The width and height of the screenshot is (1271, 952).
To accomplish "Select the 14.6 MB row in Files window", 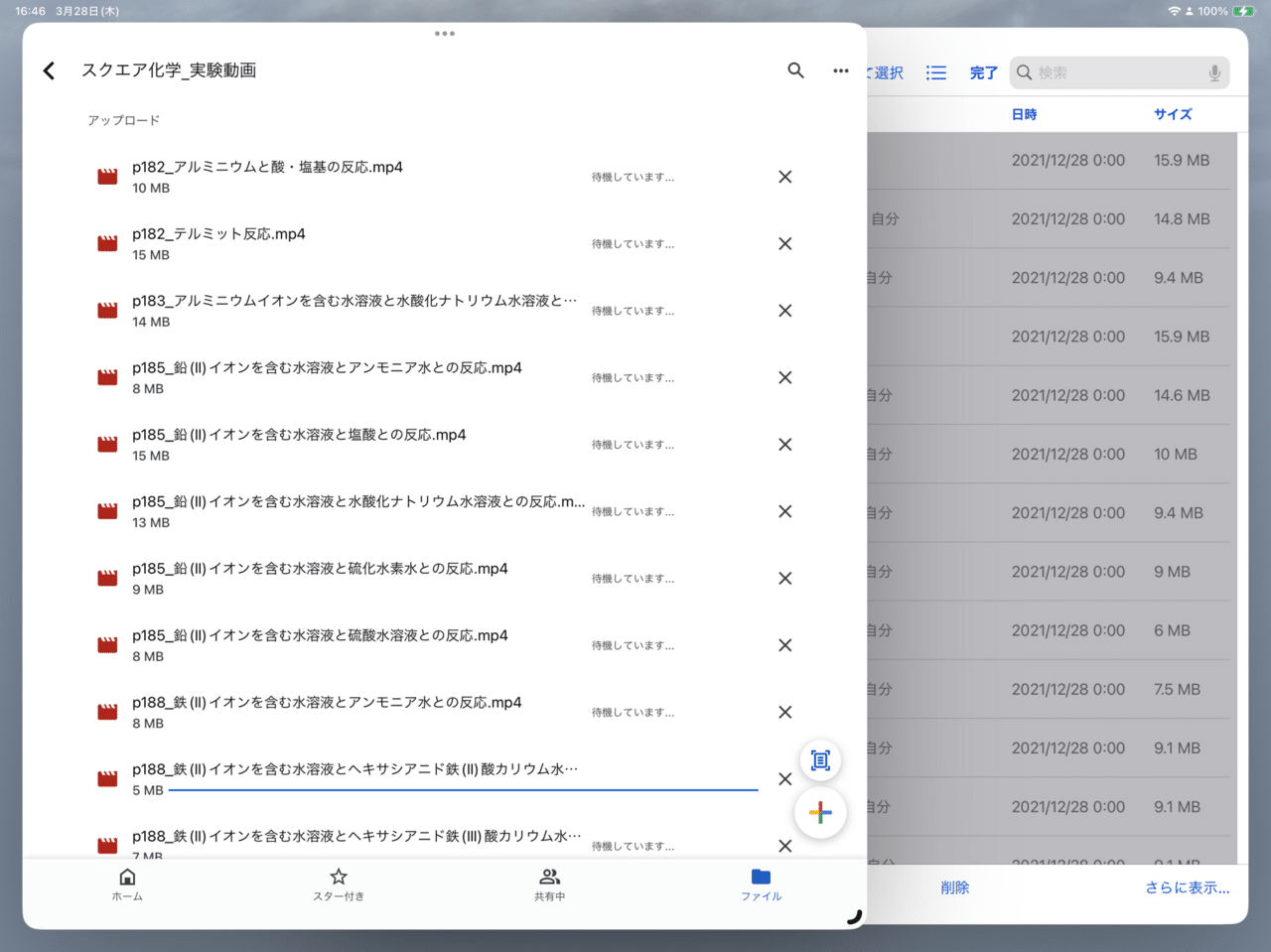I will [1049, 395].
